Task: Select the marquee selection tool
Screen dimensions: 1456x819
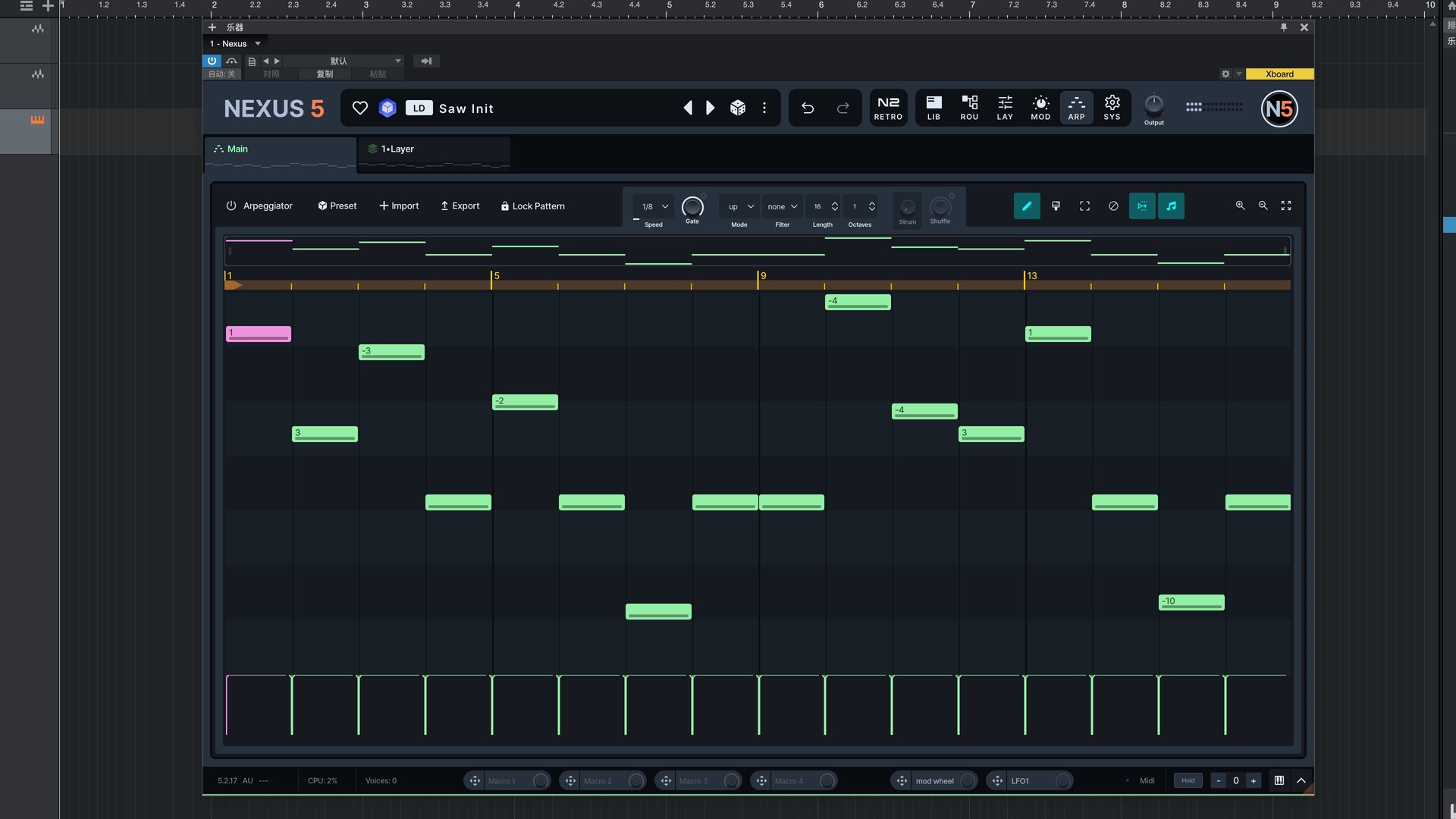Action: 1084,206
